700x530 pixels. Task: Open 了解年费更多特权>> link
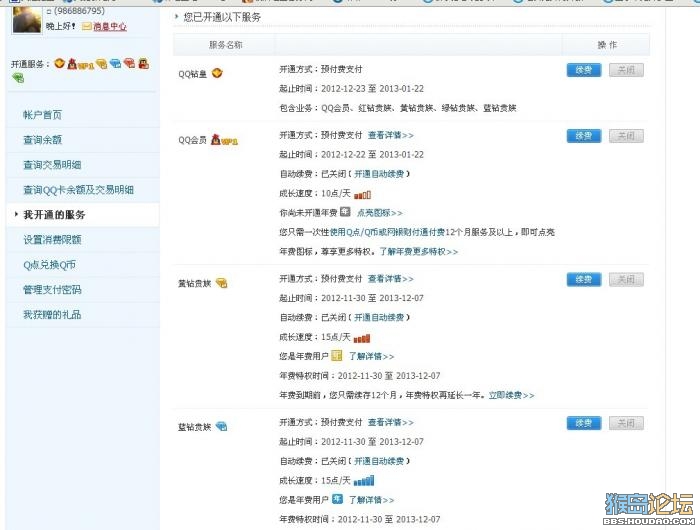point(419,252)
